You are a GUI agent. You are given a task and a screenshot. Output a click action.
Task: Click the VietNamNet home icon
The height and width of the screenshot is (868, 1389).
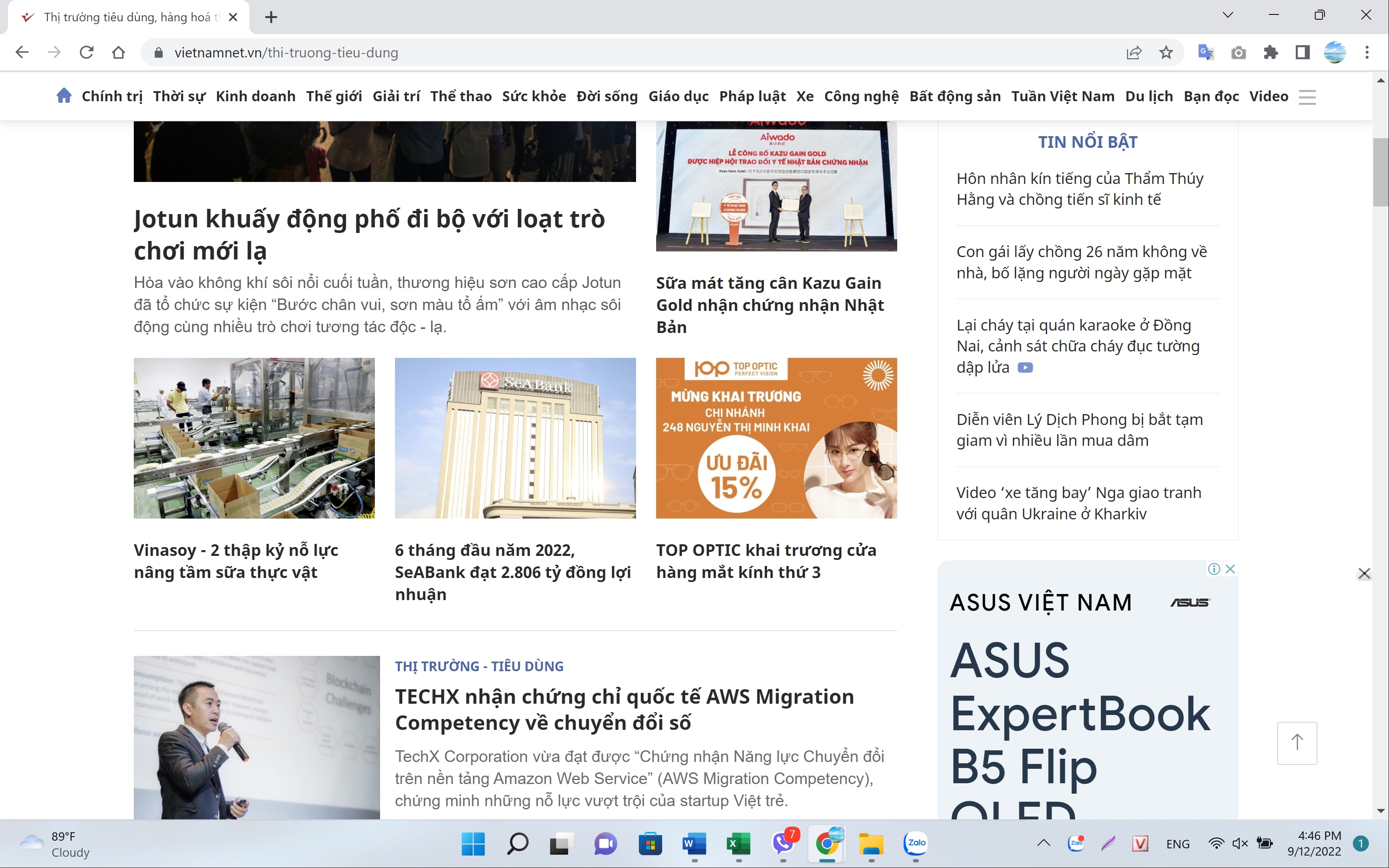click(x=64, y=96)
